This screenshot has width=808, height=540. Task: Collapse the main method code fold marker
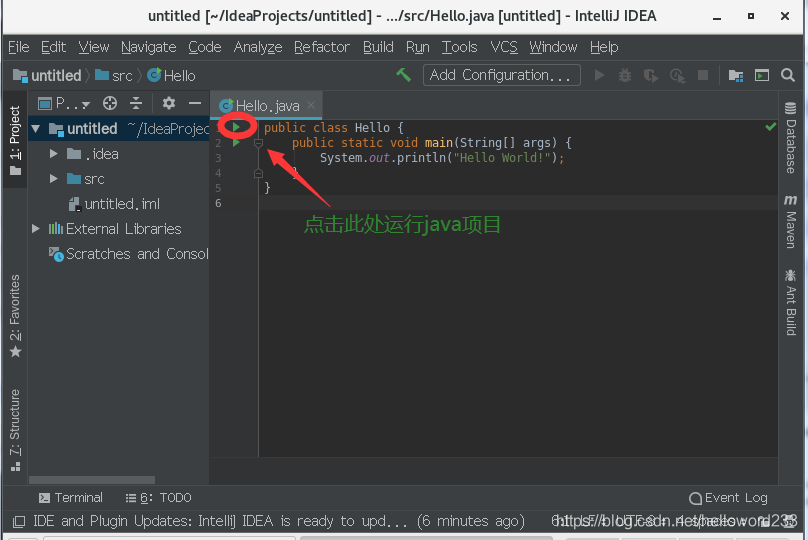pyautogui.click(x=259, y=143)
